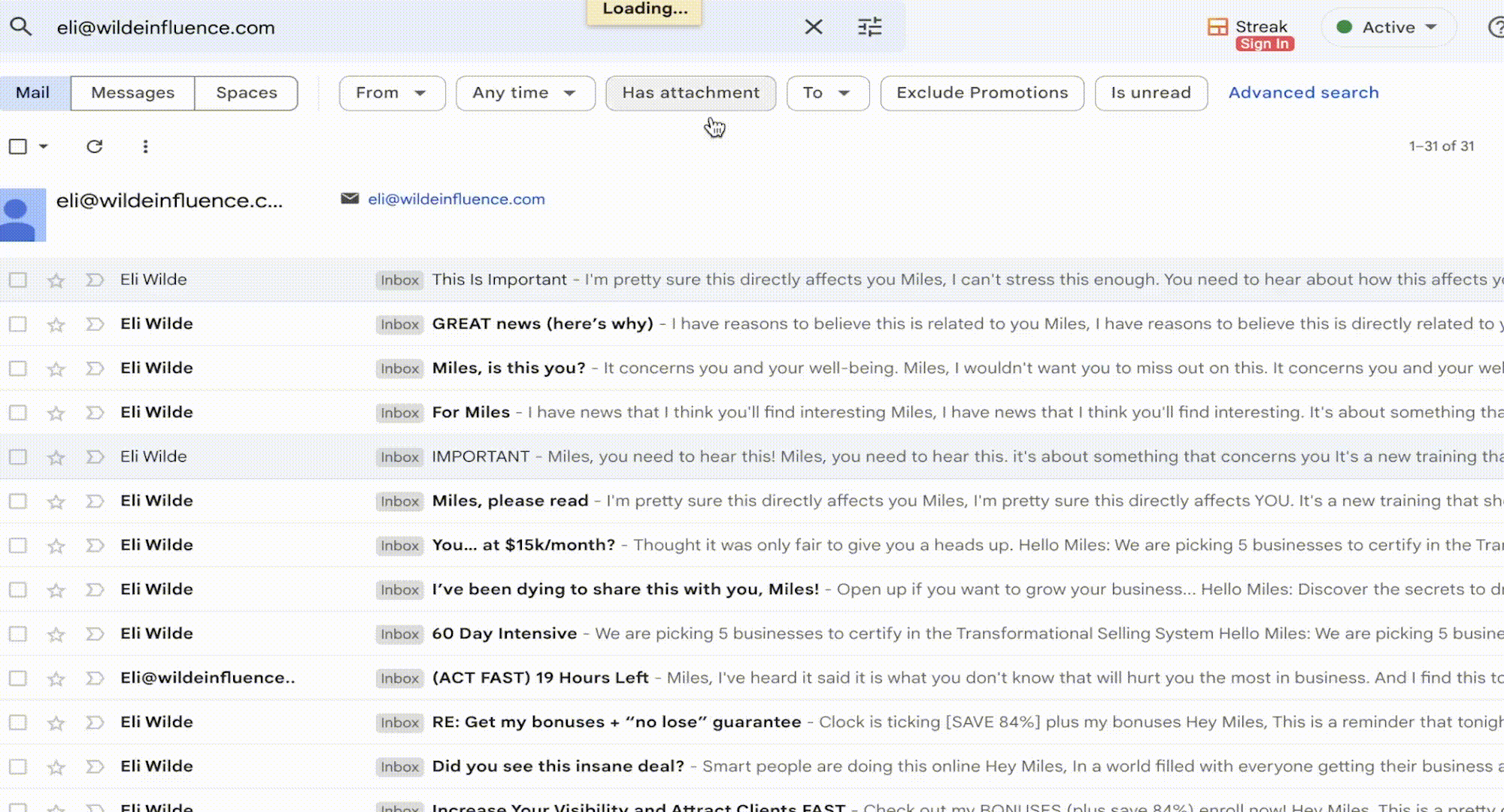Image resolution: width=1504 pixels, height=812 pixels.
Task: Open the three-dot more menu
Action: click(145, 147)
